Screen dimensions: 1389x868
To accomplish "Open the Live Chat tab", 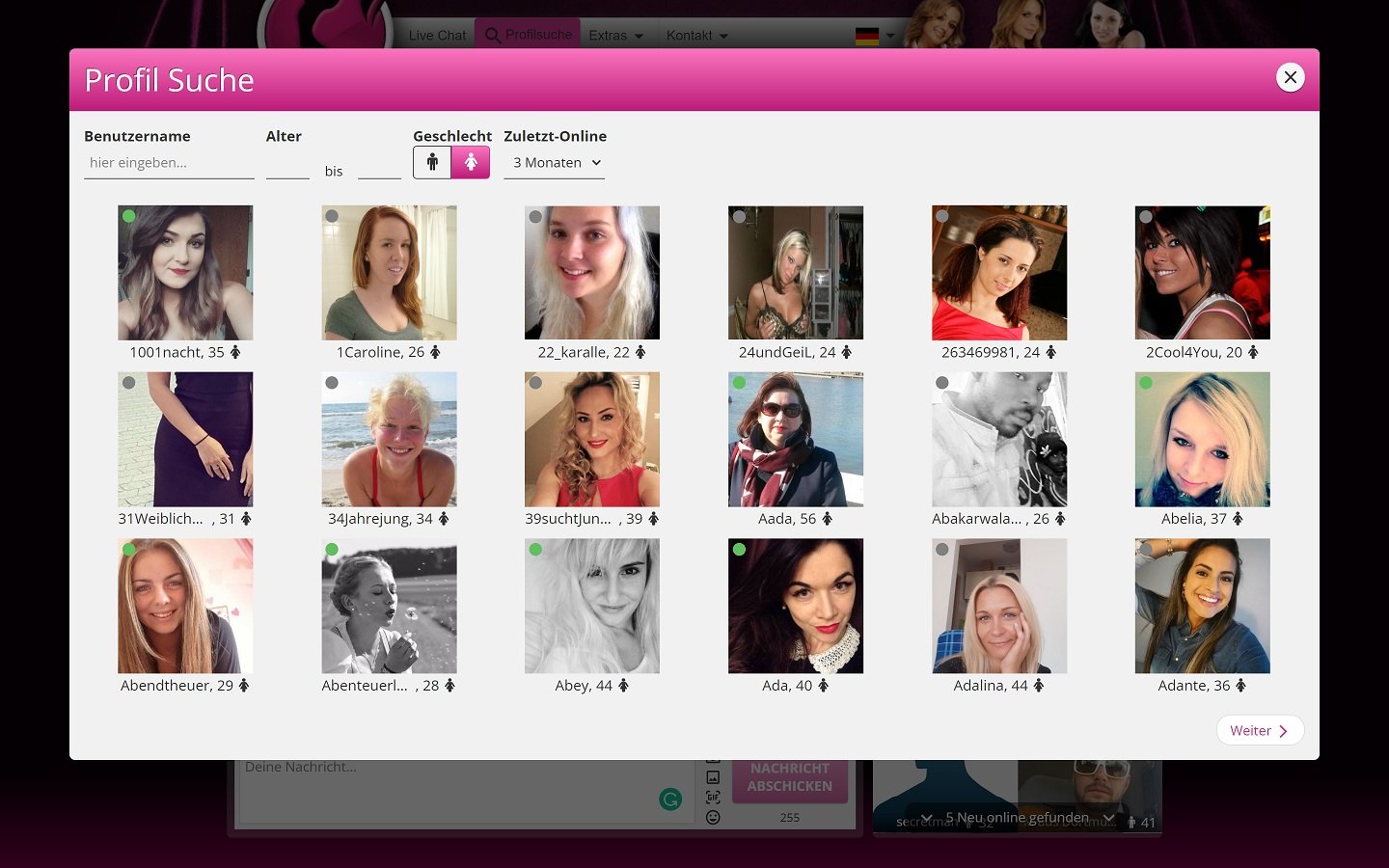I will point(437,35).
